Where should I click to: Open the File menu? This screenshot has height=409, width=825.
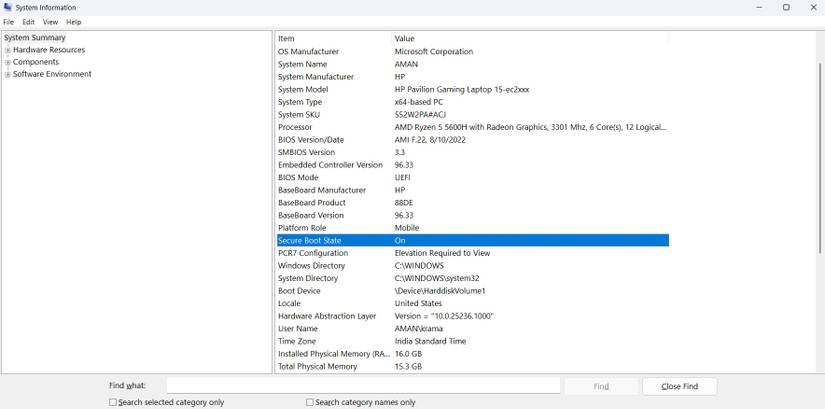pos(9,22)
